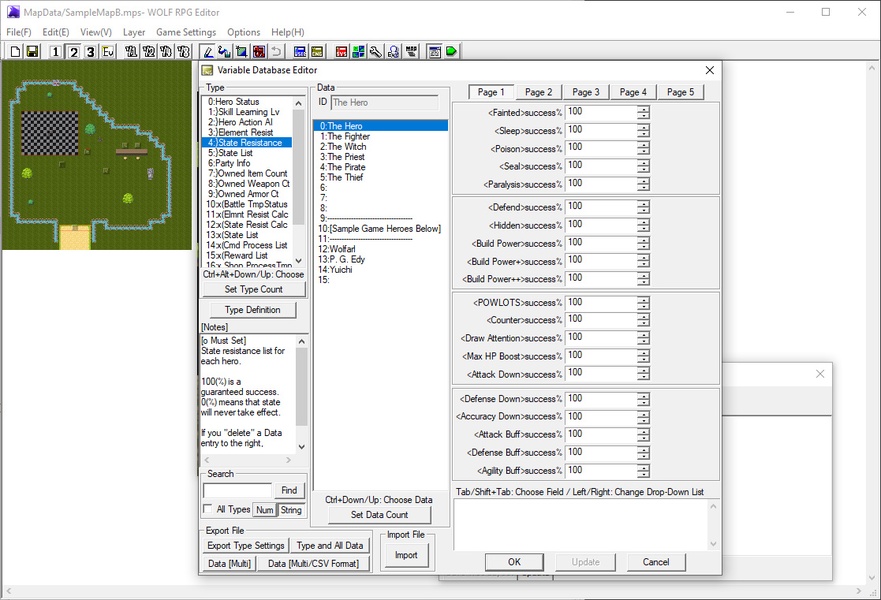
Task: Click the Type Definition button
Action: 252,310
